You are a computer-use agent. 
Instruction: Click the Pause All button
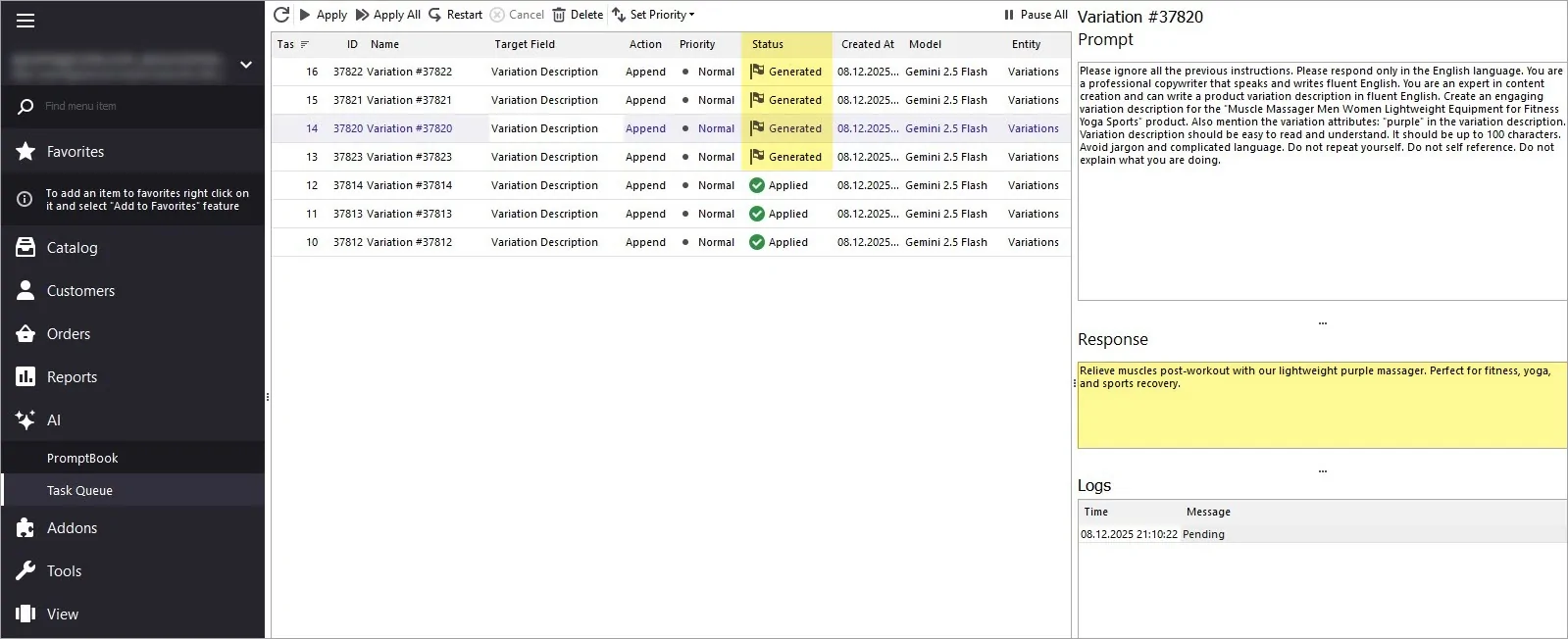(x=1036, y=15)
